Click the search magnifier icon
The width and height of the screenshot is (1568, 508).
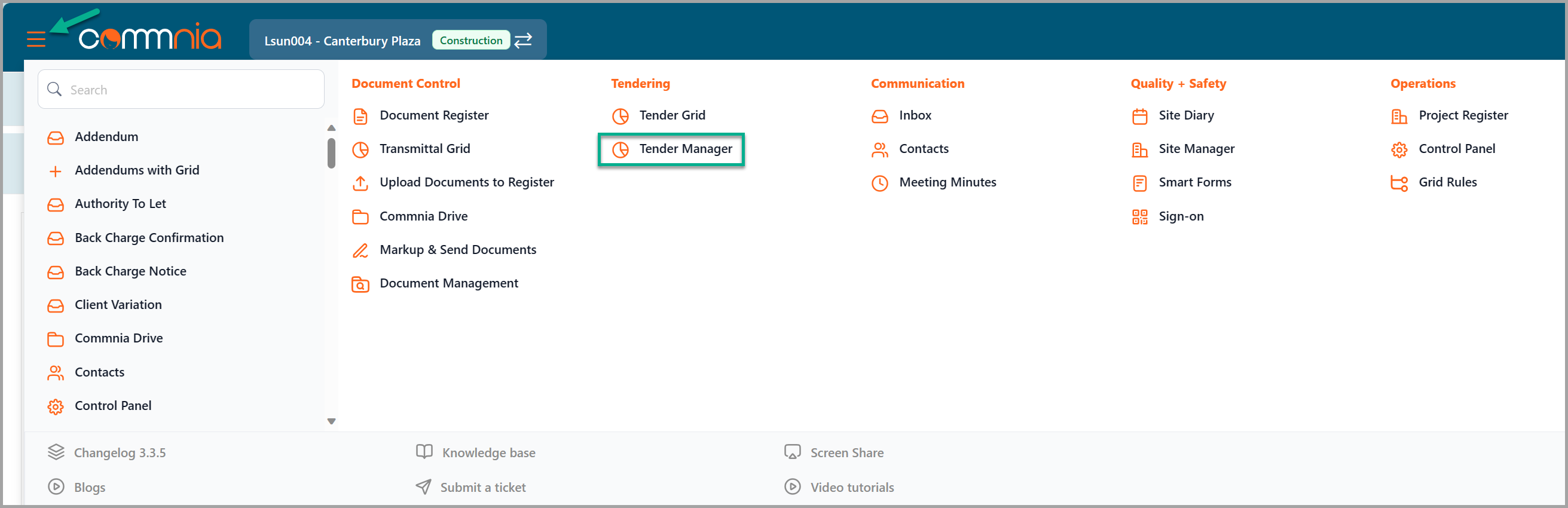pos(54,90)
